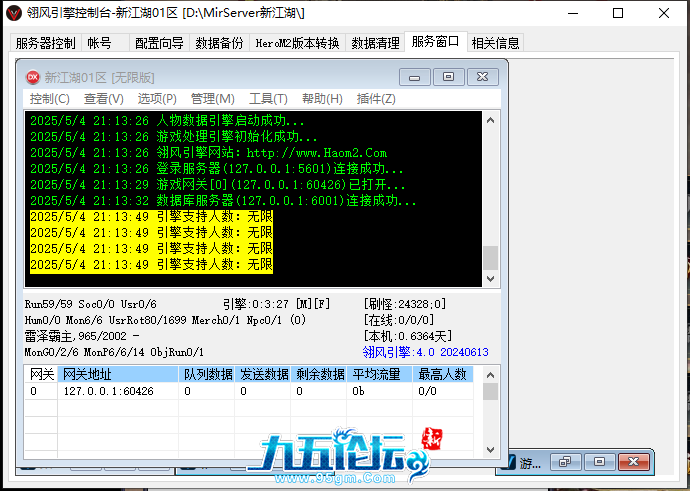The image size is (690, 491).
Task: Click log pane scroll up arrow
Action: point(491,120)
